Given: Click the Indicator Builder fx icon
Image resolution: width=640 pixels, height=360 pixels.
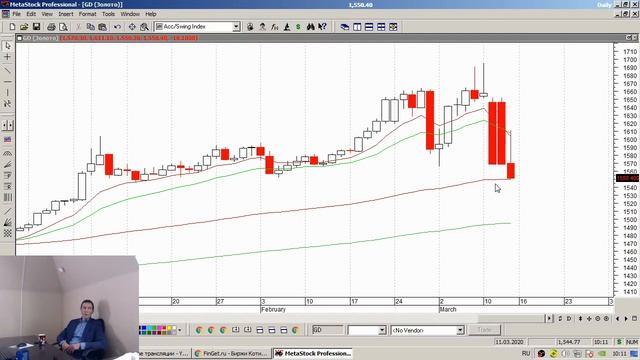Looking at the screenshot, I should [275, 27].
